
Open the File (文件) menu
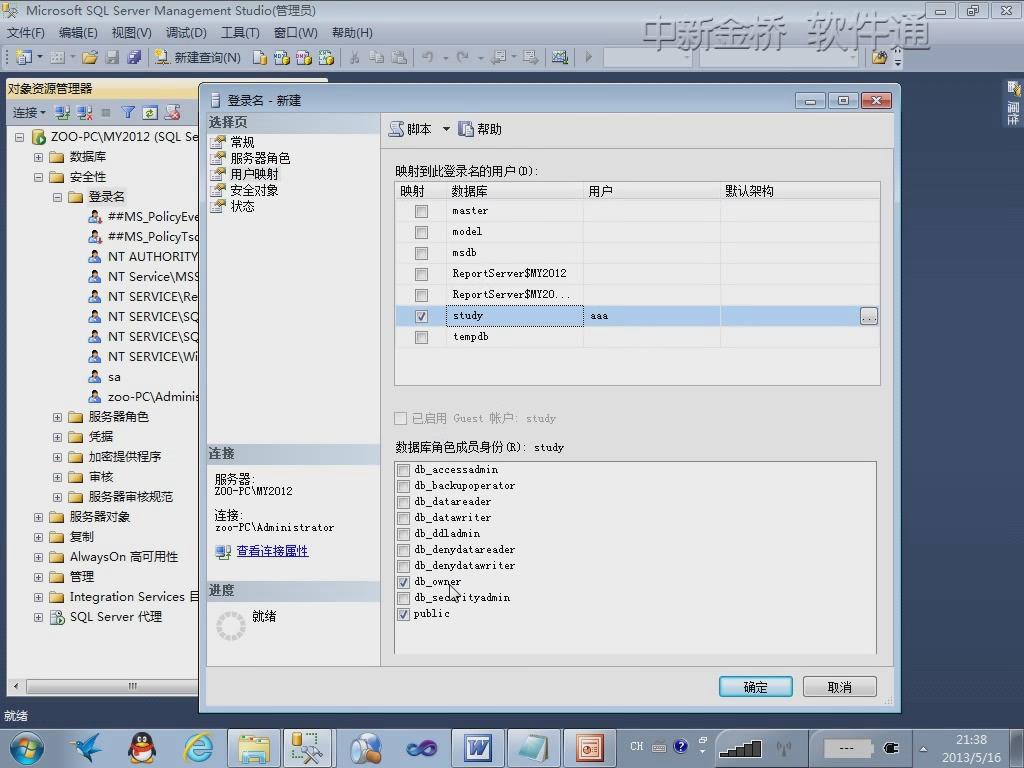25,33
